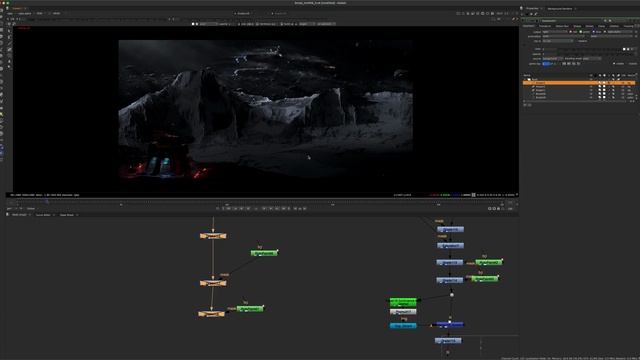Open the Node Graph tab
Image resolution: width=640 pixels, height=360 pixels.
coord(19,215)
